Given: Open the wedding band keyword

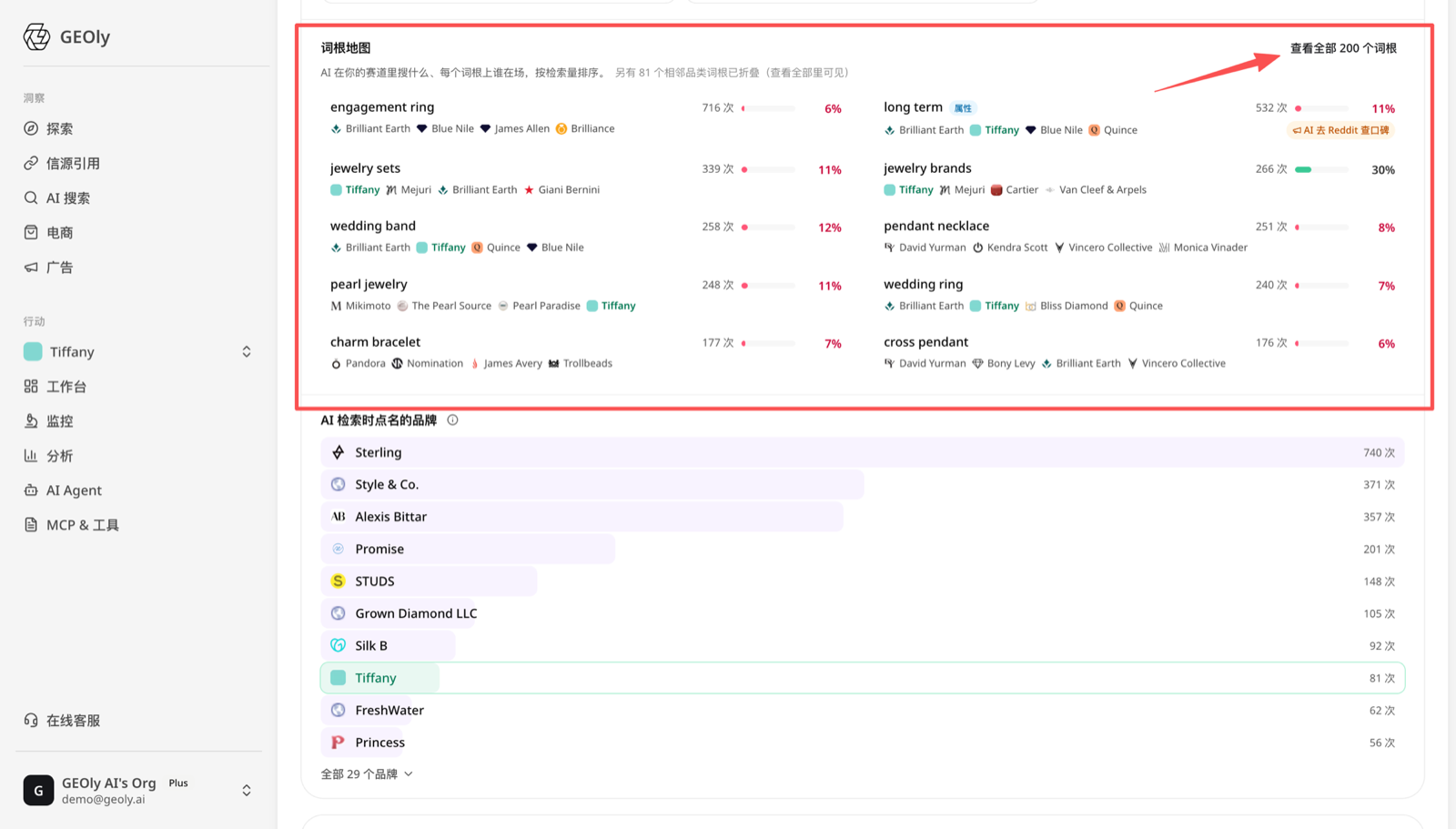Looking at the screenshot, I should 373,226.
